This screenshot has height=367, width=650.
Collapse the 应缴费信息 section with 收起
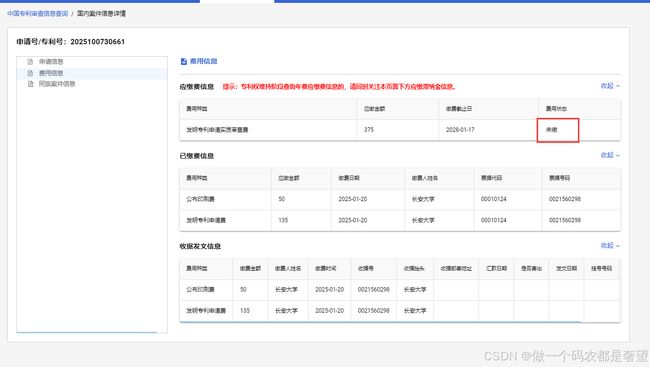610,86
